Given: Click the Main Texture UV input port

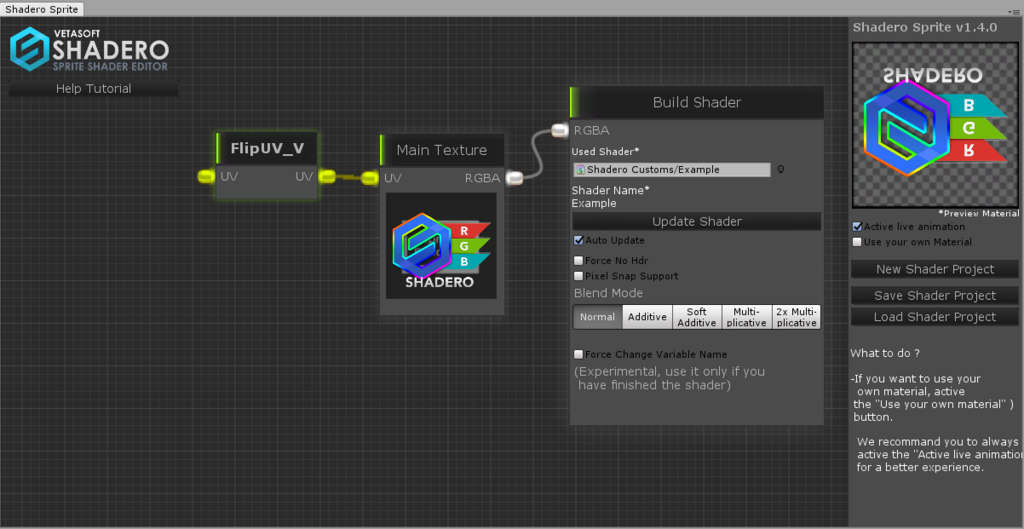Looking at the screenshot, I should (x=370, y=178).
